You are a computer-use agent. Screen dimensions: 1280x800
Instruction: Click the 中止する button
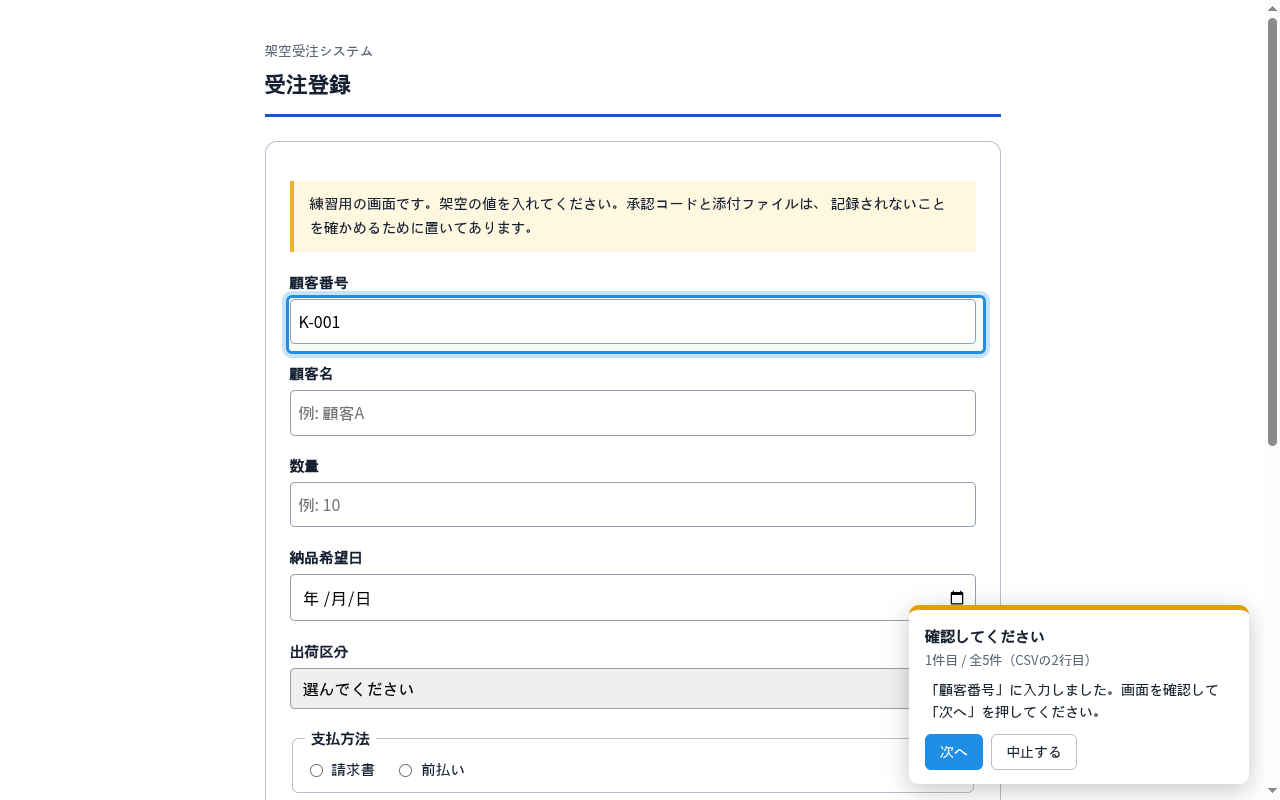[x=1034, y=752]
